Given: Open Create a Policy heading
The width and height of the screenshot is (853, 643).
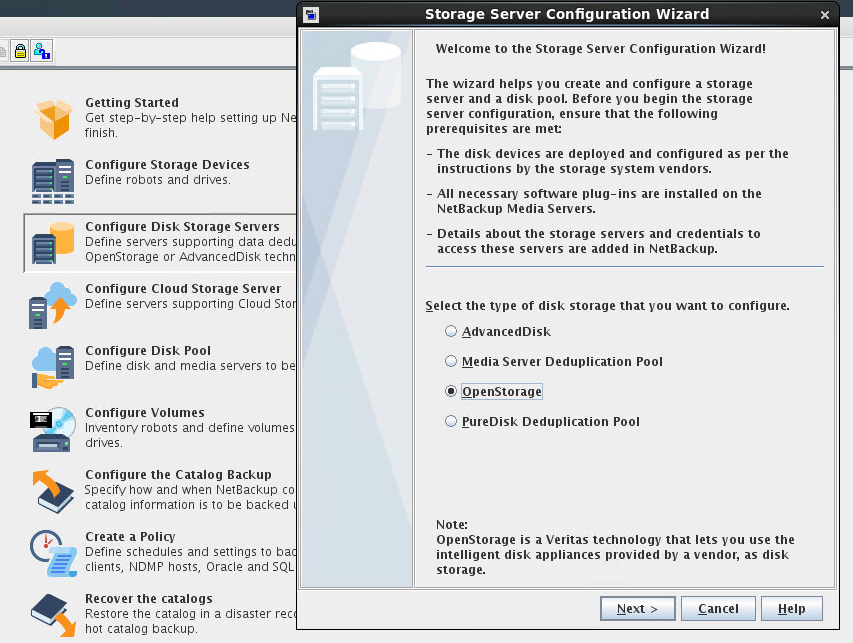Looking at the screenshot, I should pos(130,536).
